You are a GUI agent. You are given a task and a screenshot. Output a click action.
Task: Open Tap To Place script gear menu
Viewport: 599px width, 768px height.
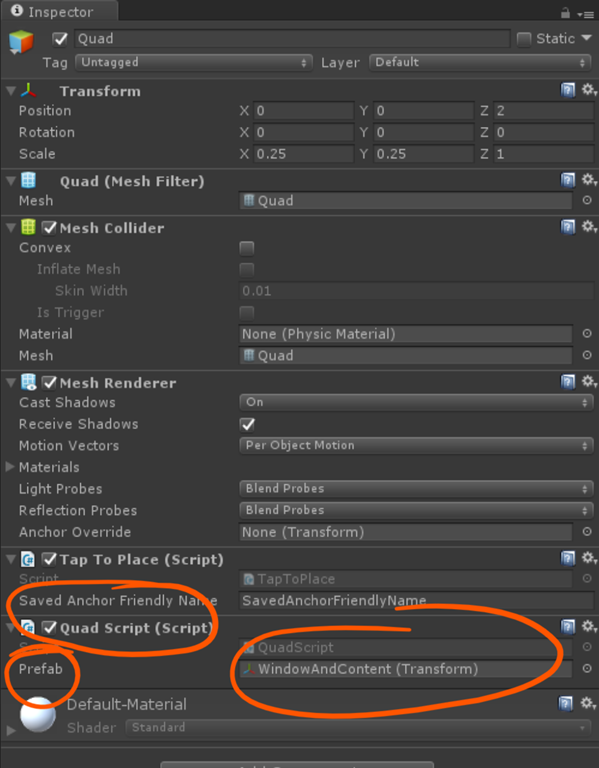(x=588, y=558)
